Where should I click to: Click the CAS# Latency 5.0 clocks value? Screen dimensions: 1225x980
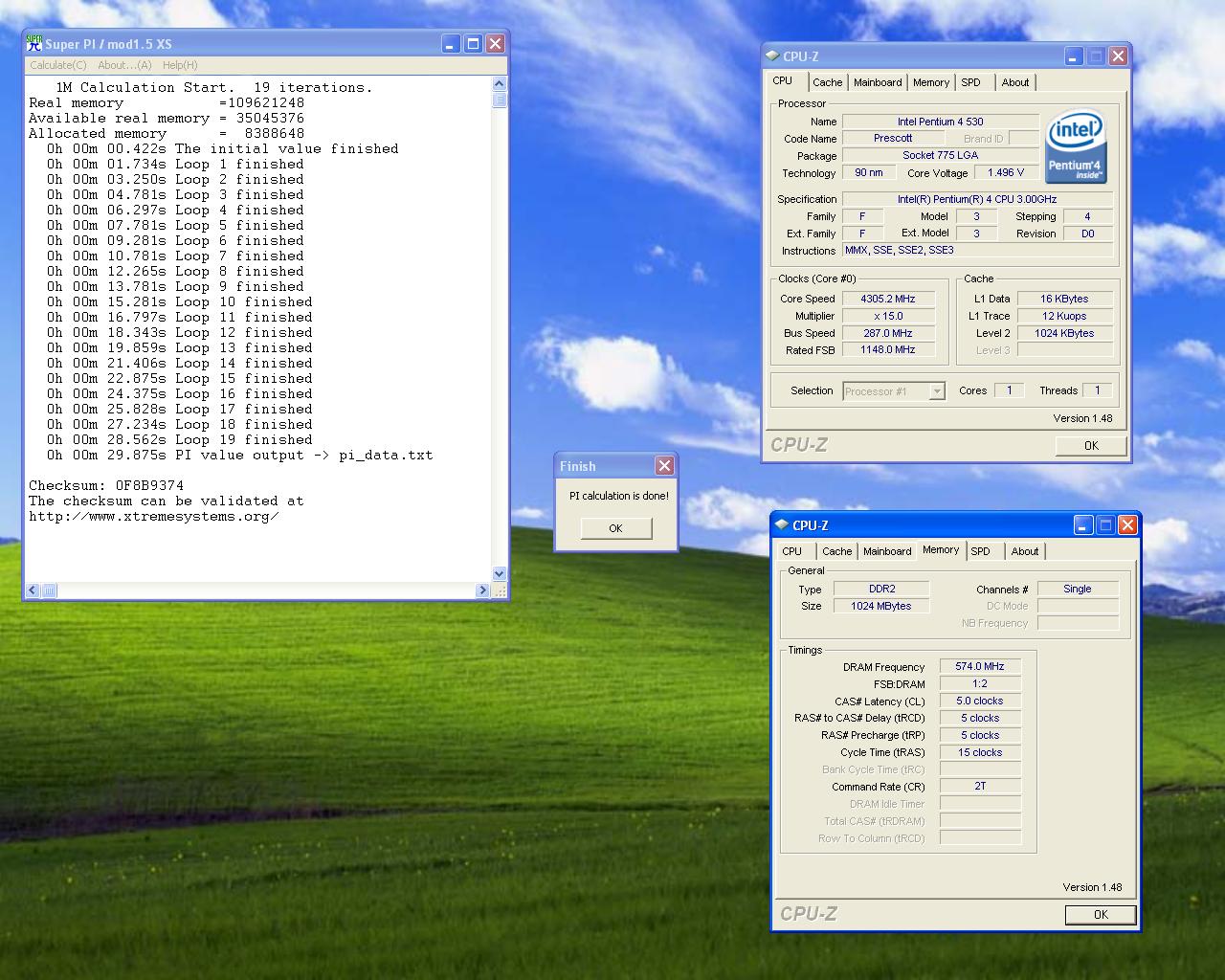pos(980,701)
